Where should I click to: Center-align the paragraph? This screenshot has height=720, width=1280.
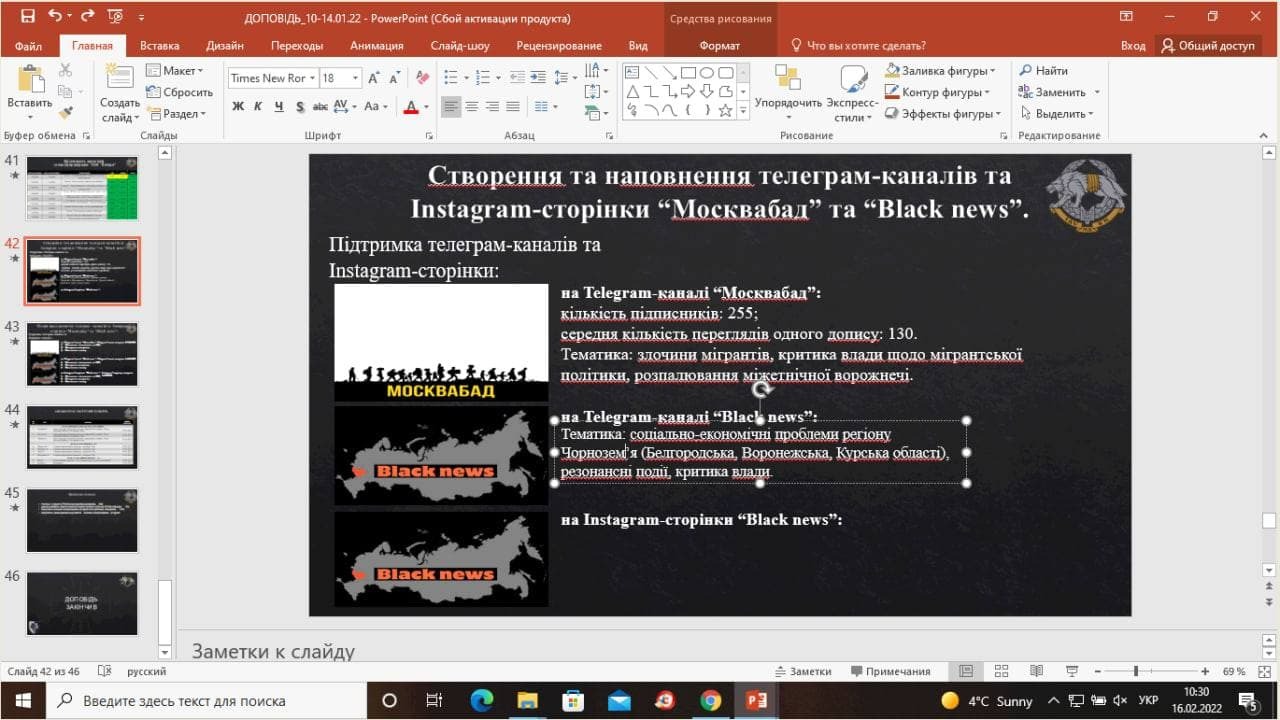472,107
